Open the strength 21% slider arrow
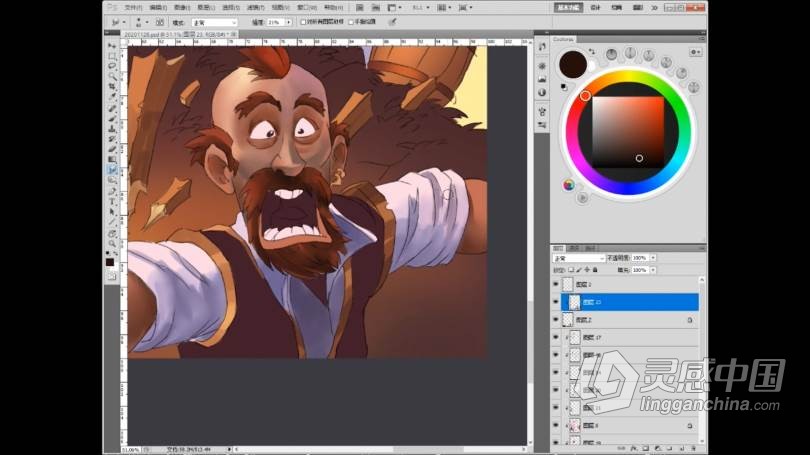The height and width of the screenshot is (455, 810). (x=289, y=23)
